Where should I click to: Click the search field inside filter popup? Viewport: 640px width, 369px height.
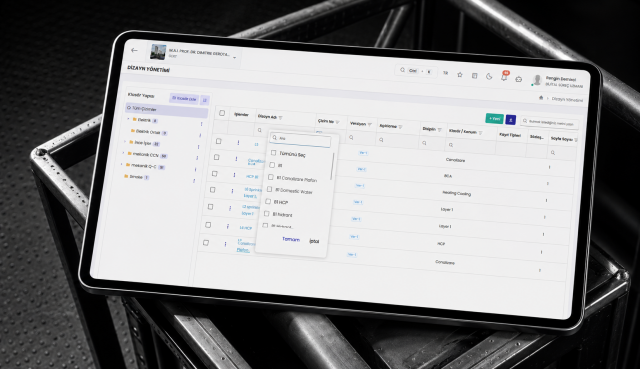click(301, 139)
